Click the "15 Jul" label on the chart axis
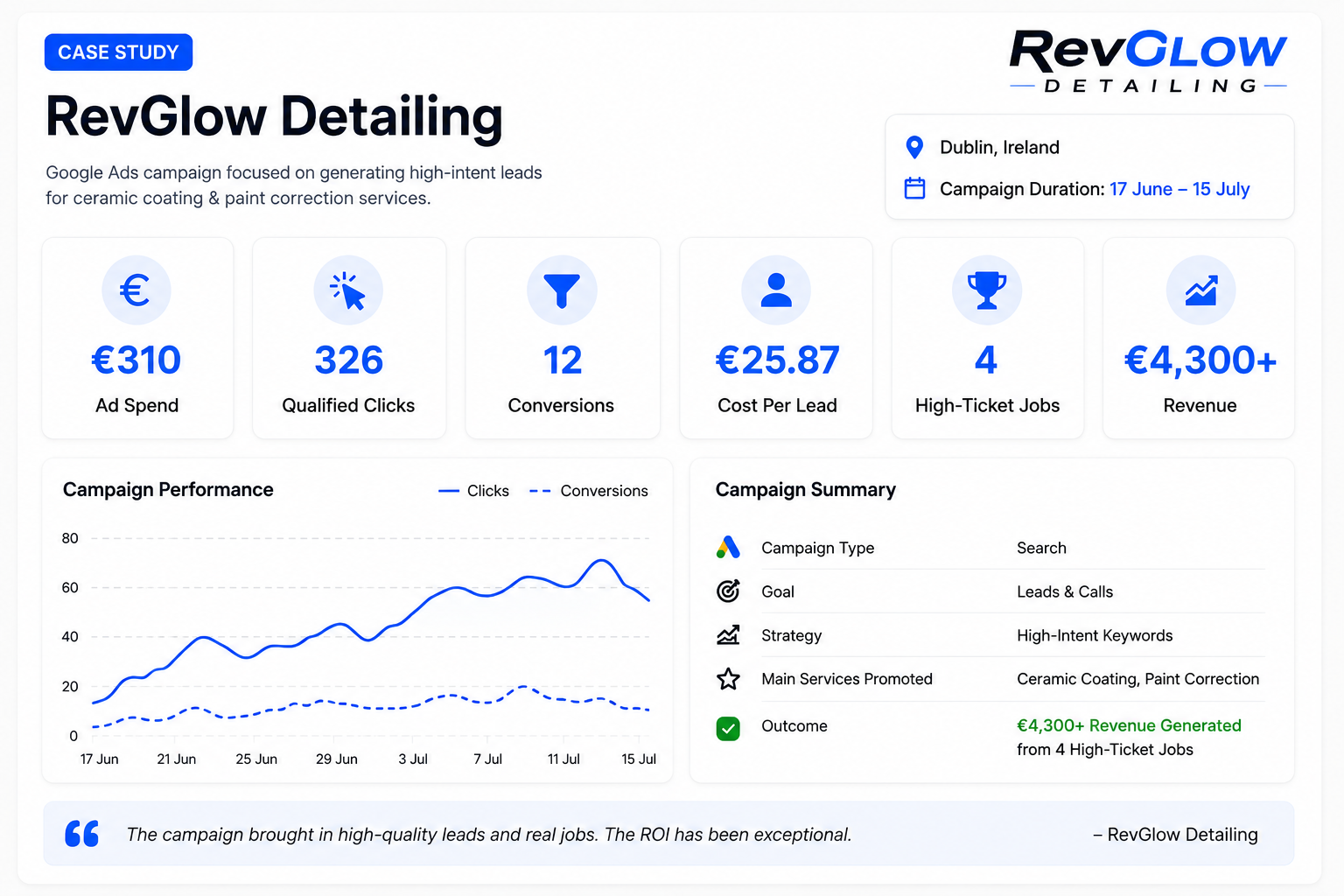 click(x=639, y=759)
